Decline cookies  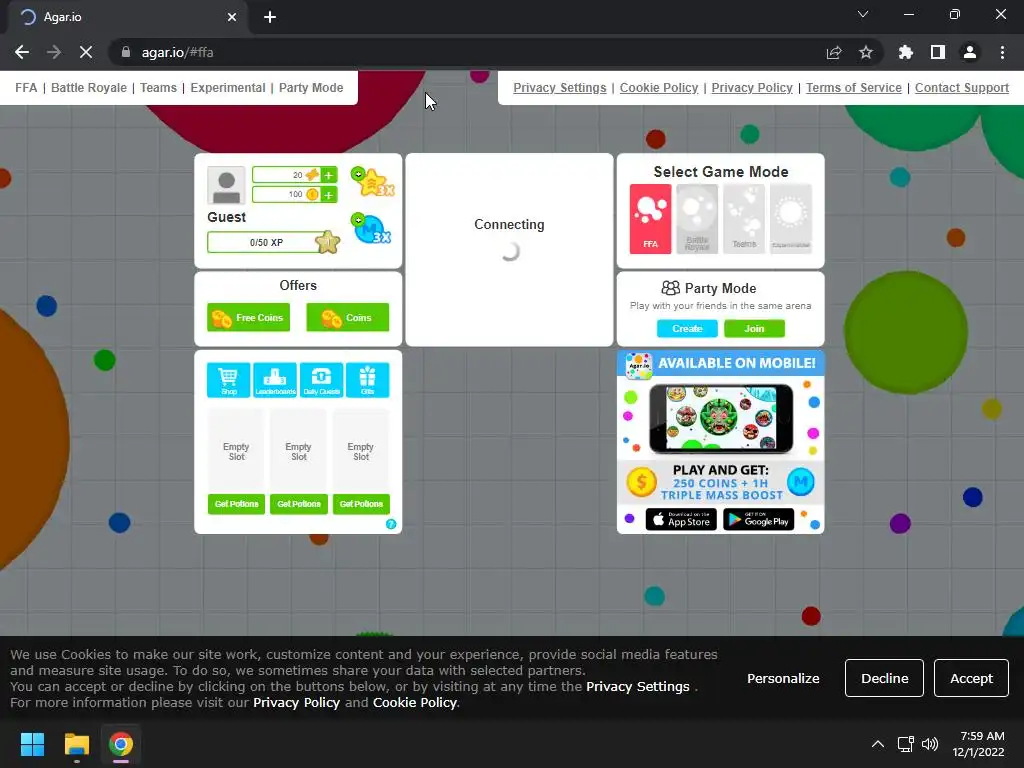pos(884,678)
